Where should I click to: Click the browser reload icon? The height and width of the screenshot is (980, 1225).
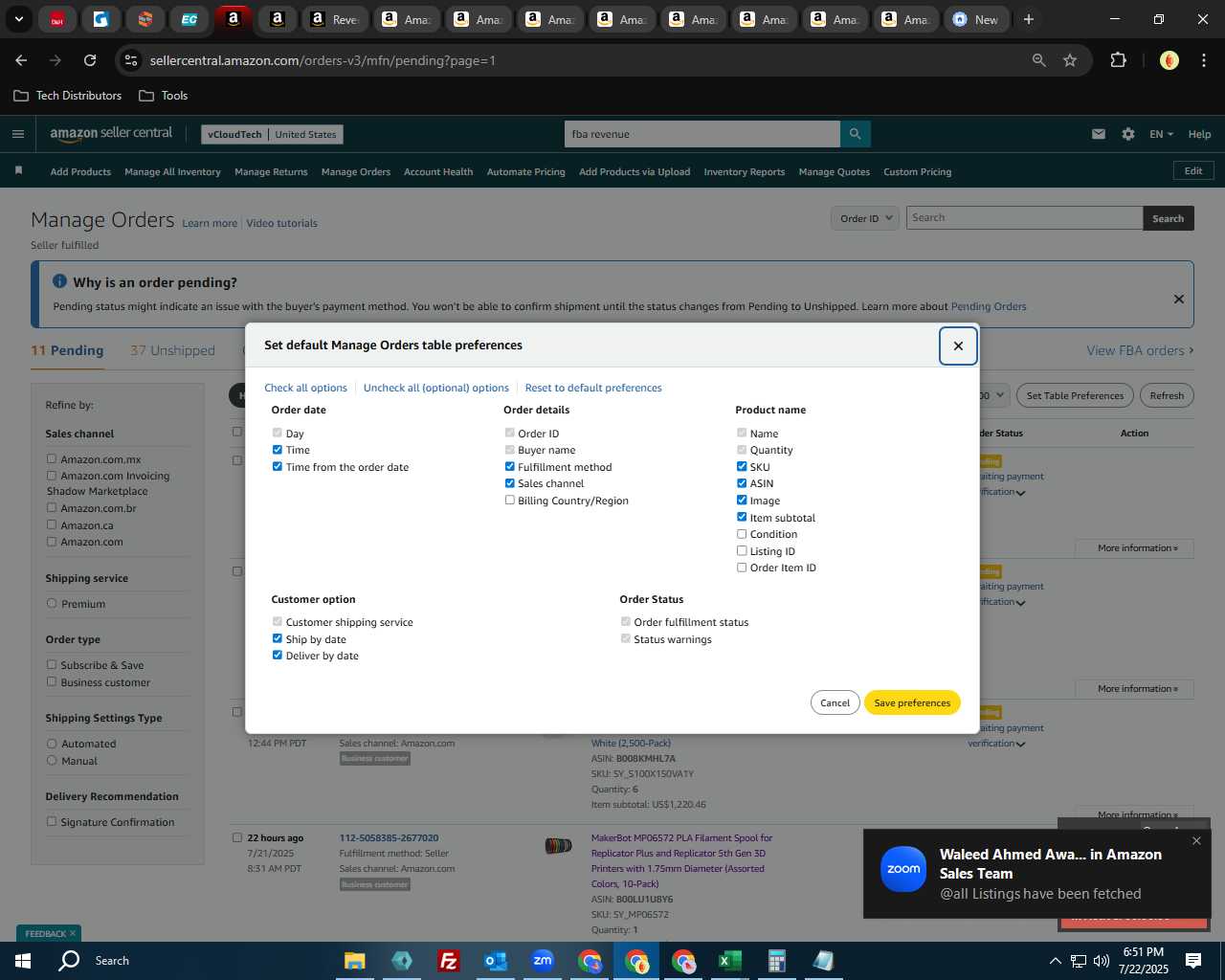[90, 60]
